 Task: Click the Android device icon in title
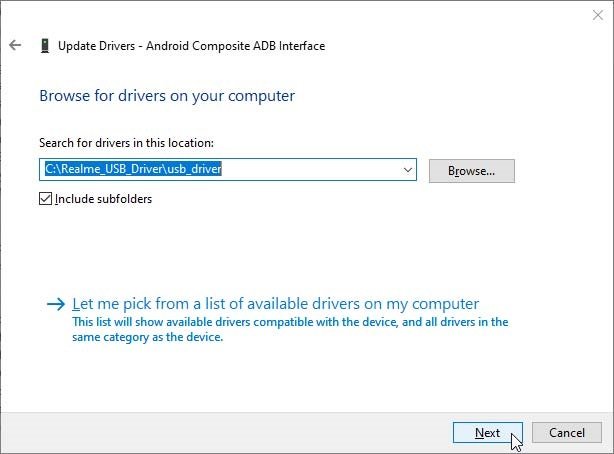45,45
